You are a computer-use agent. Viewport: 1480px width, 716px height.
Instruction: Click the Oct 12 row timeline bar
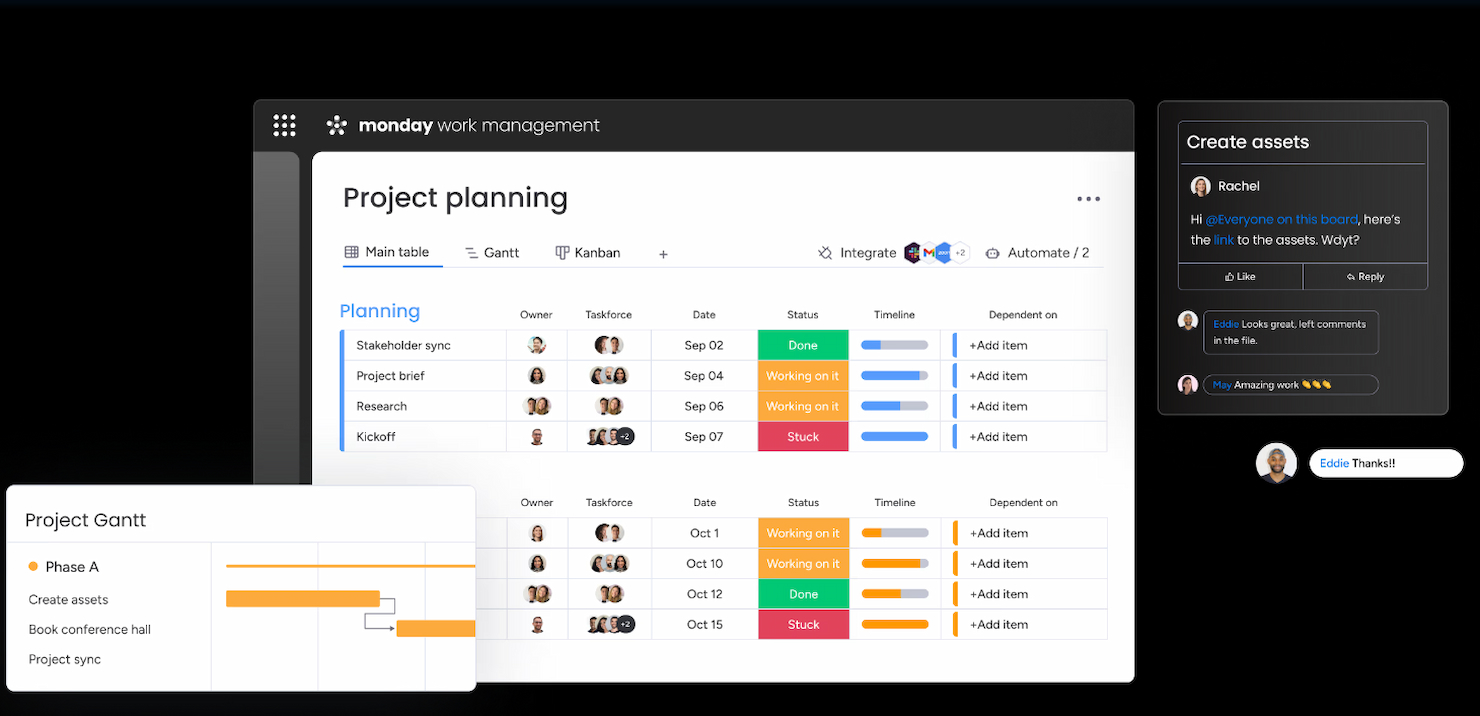click(x=894, y=594)
